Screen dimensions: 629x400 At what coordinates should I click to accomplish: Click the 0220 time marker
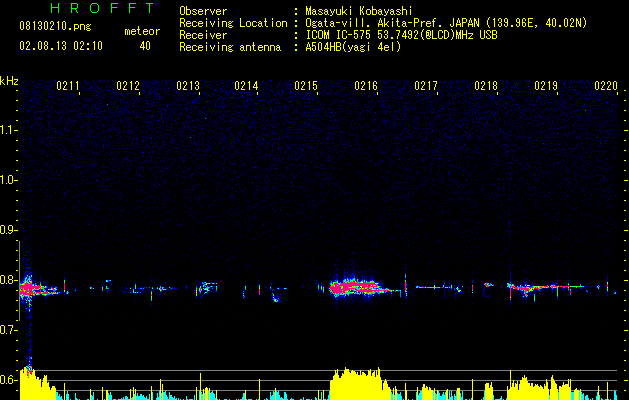point(606,86)
